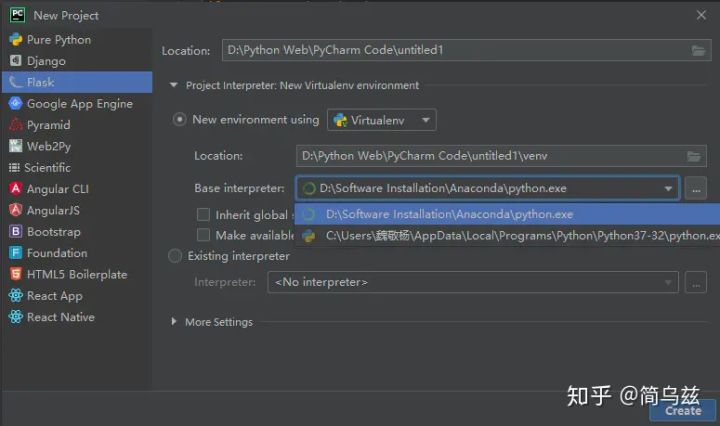
Task: Click the venv Location path field
Action: (x=501, y=156)
